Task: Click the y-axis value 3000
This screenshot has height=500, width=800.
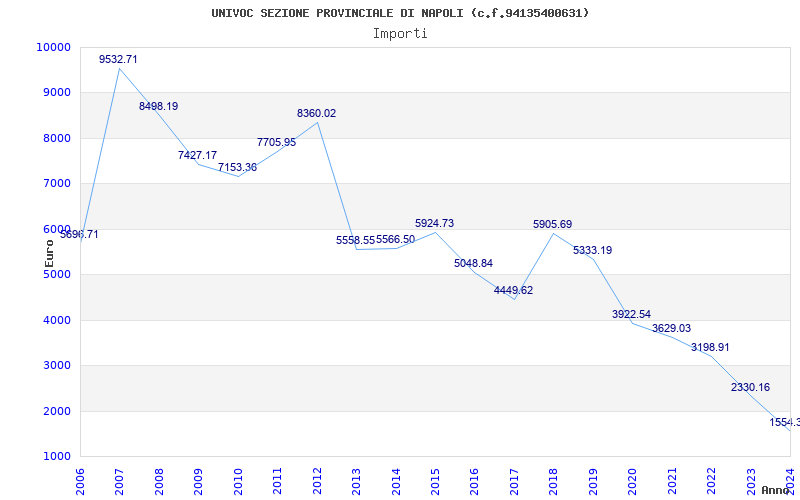Action: click(x=56, y=366)
